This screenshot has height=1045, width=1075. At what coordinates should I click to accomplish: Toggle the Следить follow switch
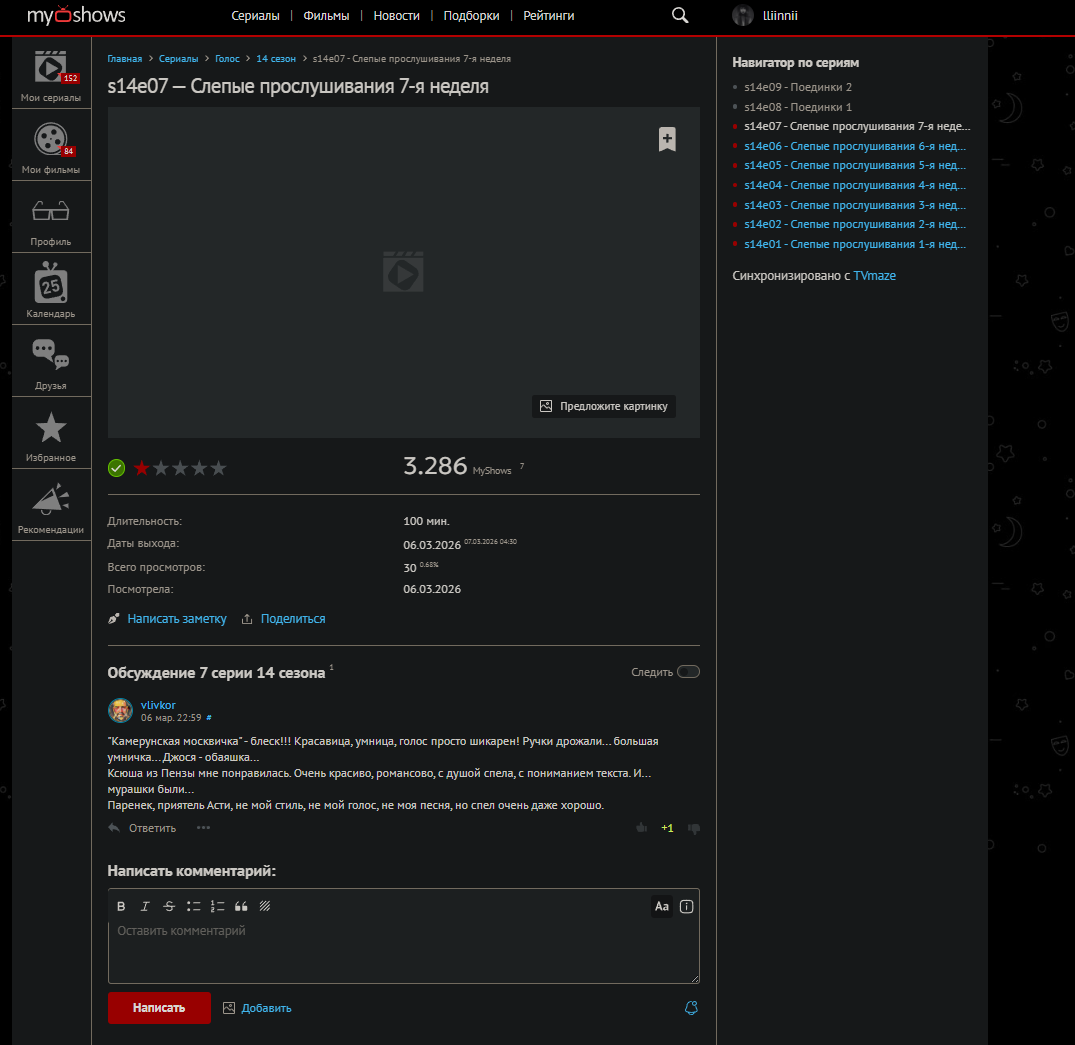coord(688,672)
